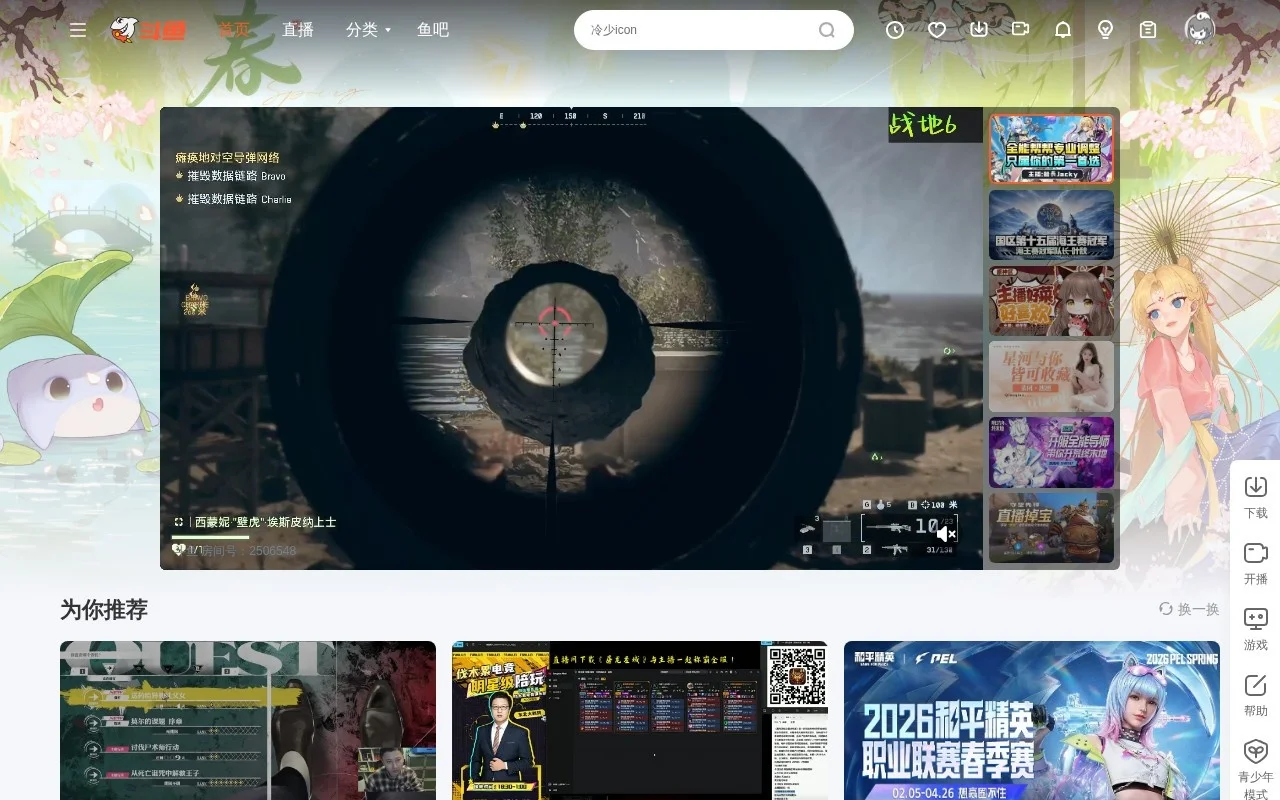Expand the 分类 dropdown in navigation
The image size is (1280, 800).
click(x=368, y=30)
